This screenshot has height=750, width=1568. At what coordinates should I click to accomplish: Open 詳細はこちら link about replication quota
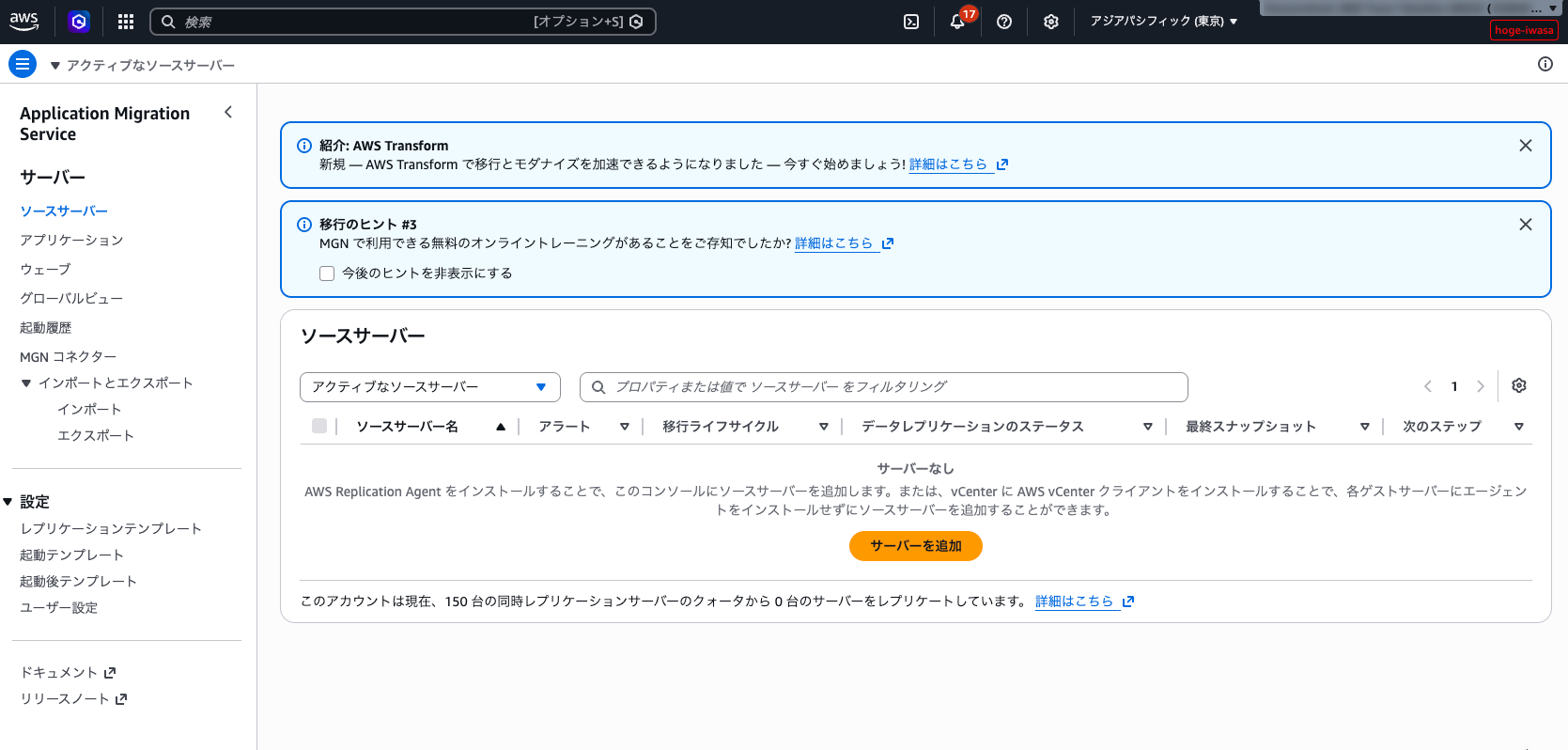(x=1084, y=602)
